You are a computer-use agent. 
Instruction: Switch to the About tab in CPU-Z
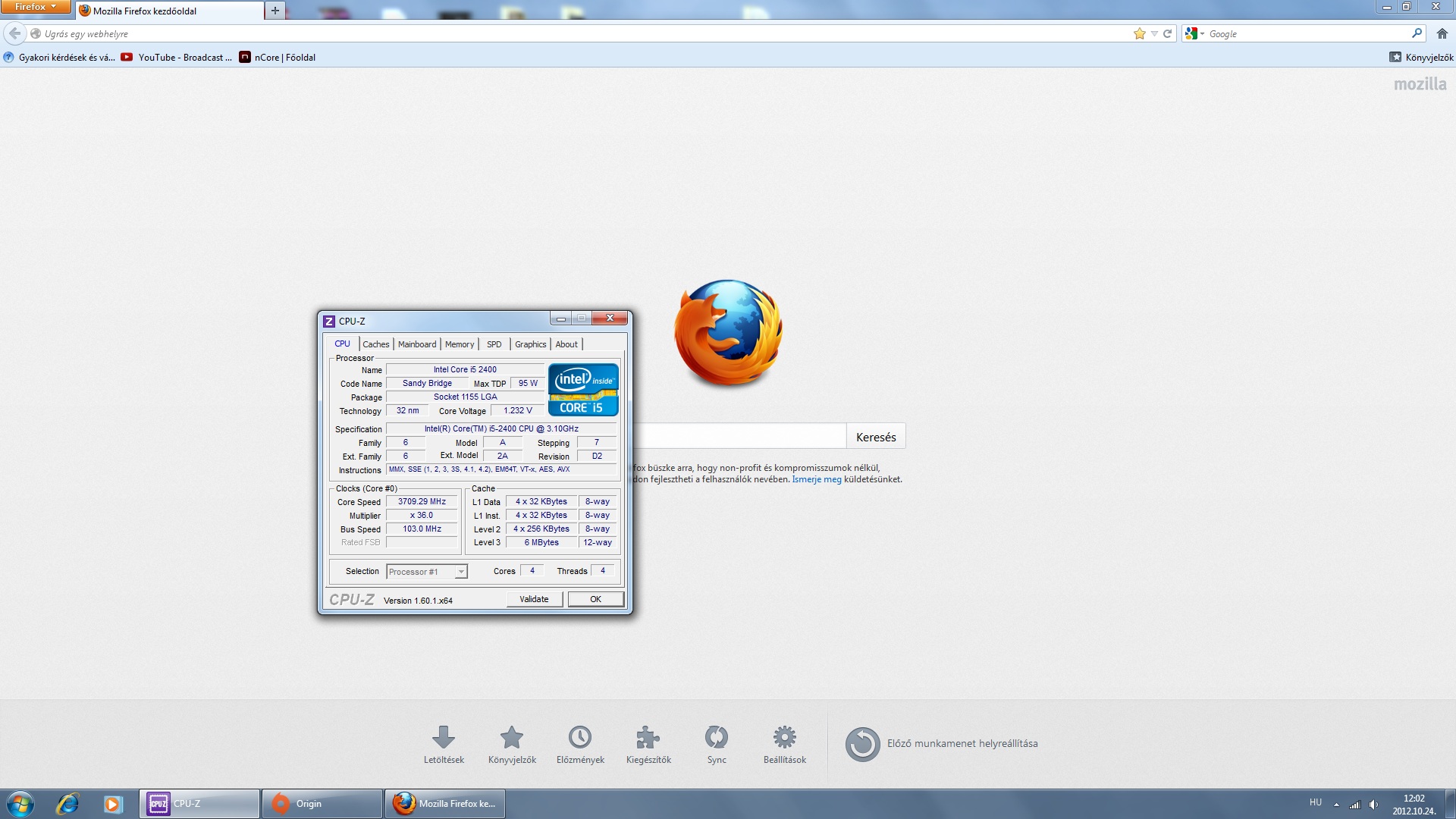(x=566, y=344)
